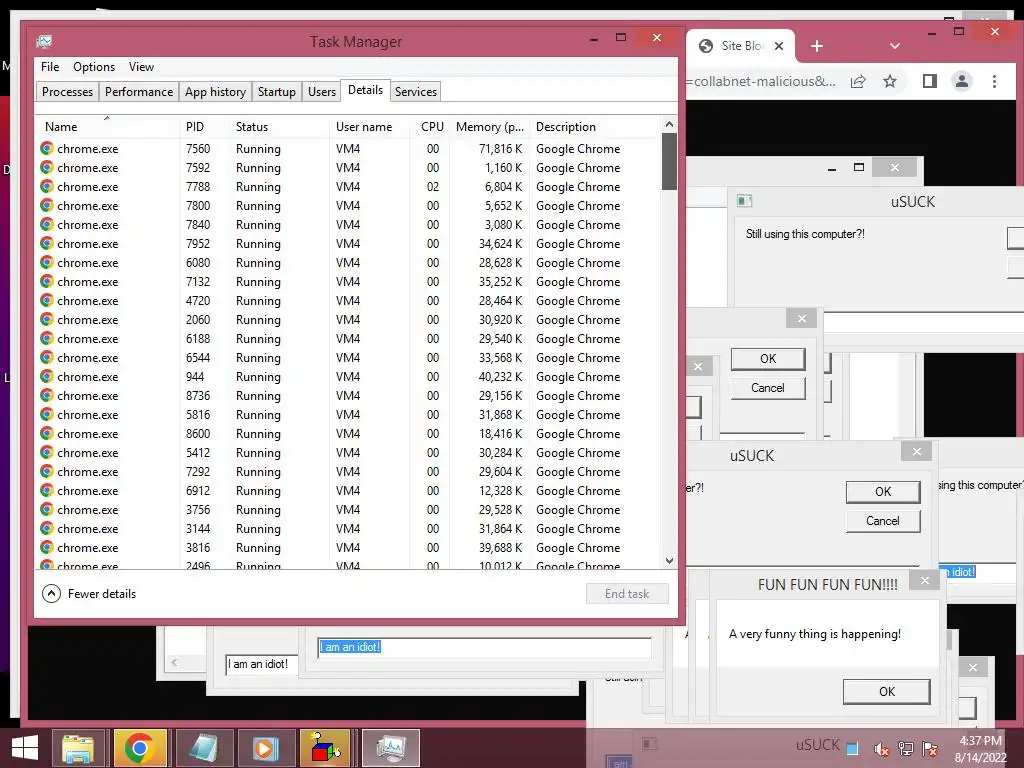Screen dimensions: 1024x768
Task: Switch to the Performance tab
Action: pyautogui.click(x=139, y=91)
